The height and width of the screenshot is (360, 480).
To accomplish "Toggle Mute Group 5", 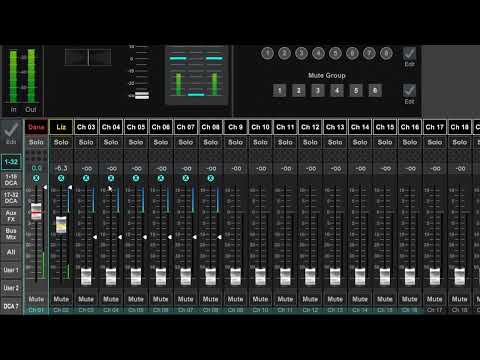I will coord(356,90).
